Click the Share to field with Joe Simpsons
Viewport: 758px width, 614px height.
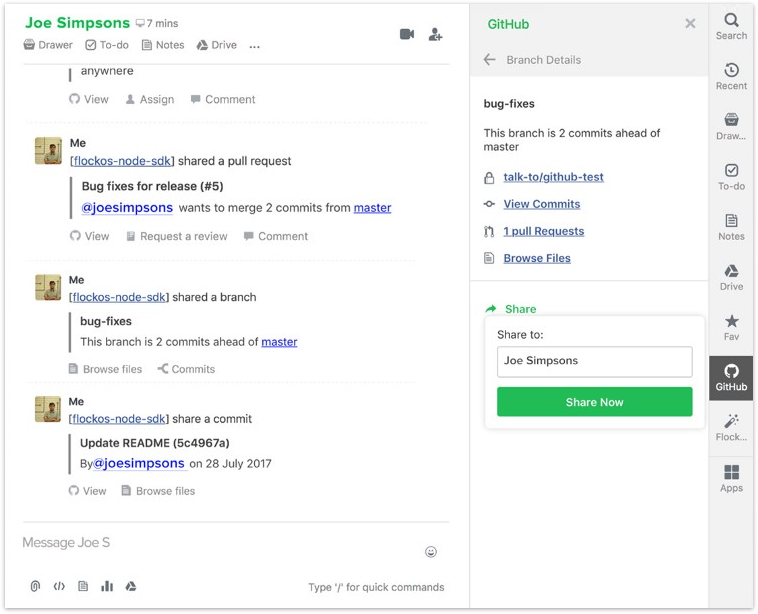pos(595,362)
